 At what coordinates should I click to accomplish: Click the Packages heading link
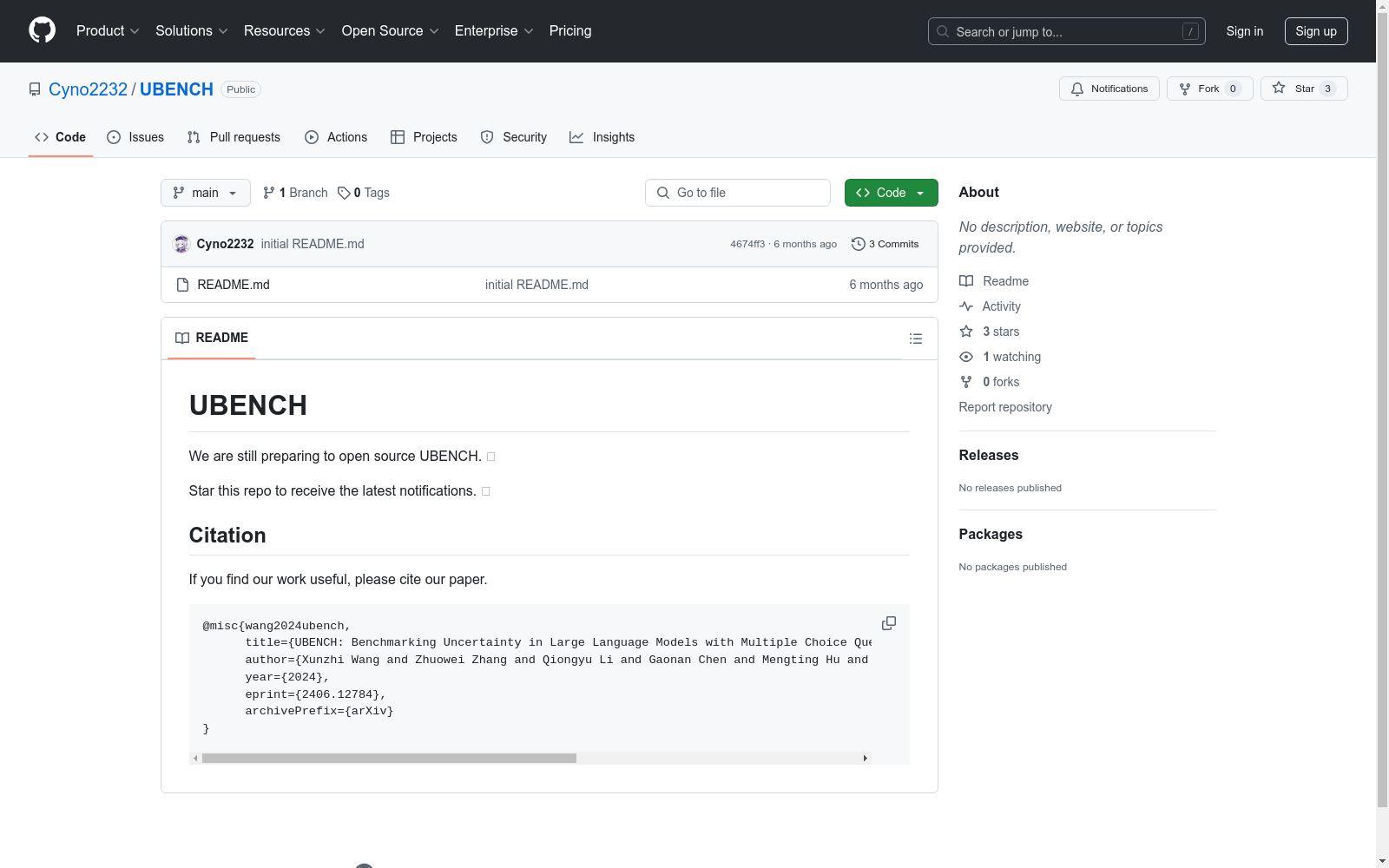pos(991,534)
